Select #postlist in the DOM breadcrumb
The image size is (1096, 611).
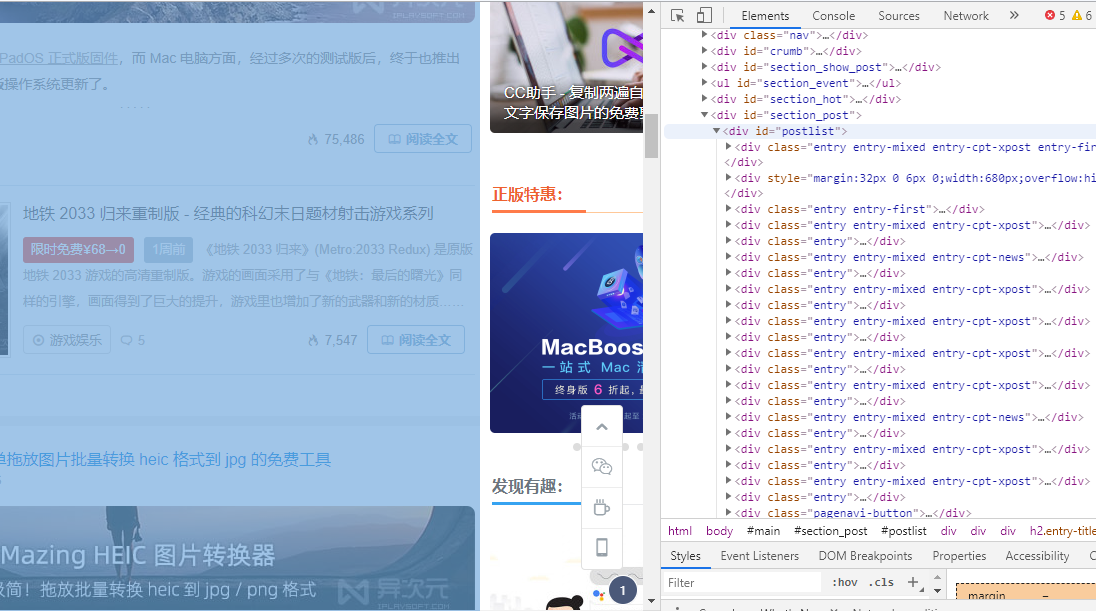point(906,531)
